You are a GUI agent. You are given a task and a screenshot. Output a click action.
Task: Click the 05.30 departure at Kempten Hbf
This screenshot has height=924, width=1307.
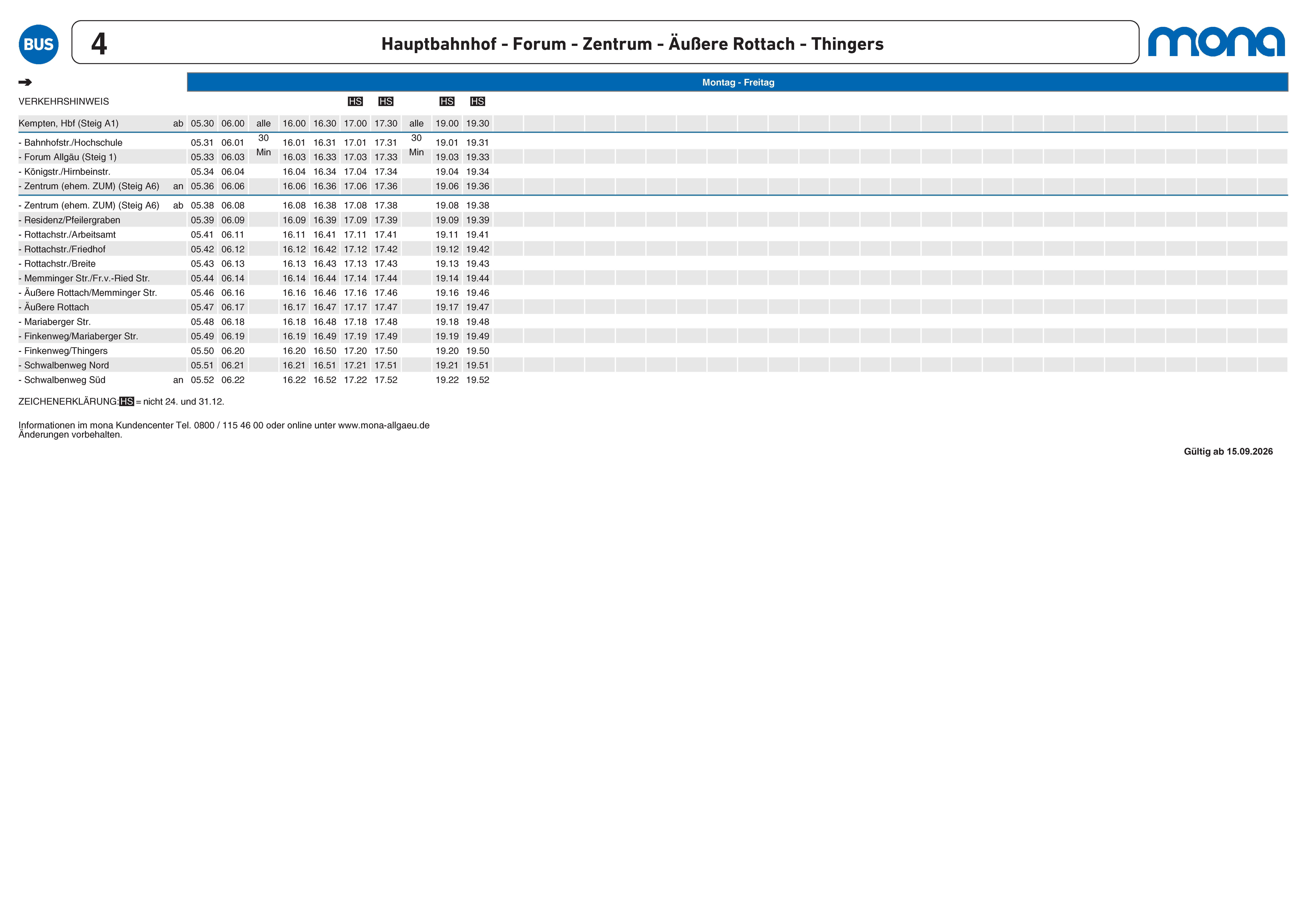coord(202,123)
